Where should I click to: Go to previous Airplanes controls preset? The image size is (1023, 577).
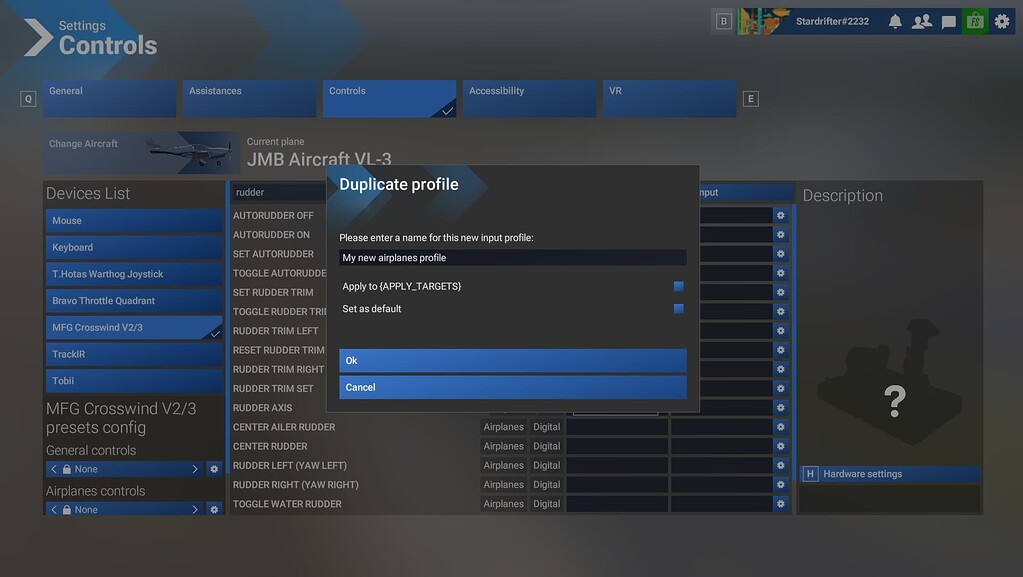coord(53,509)
